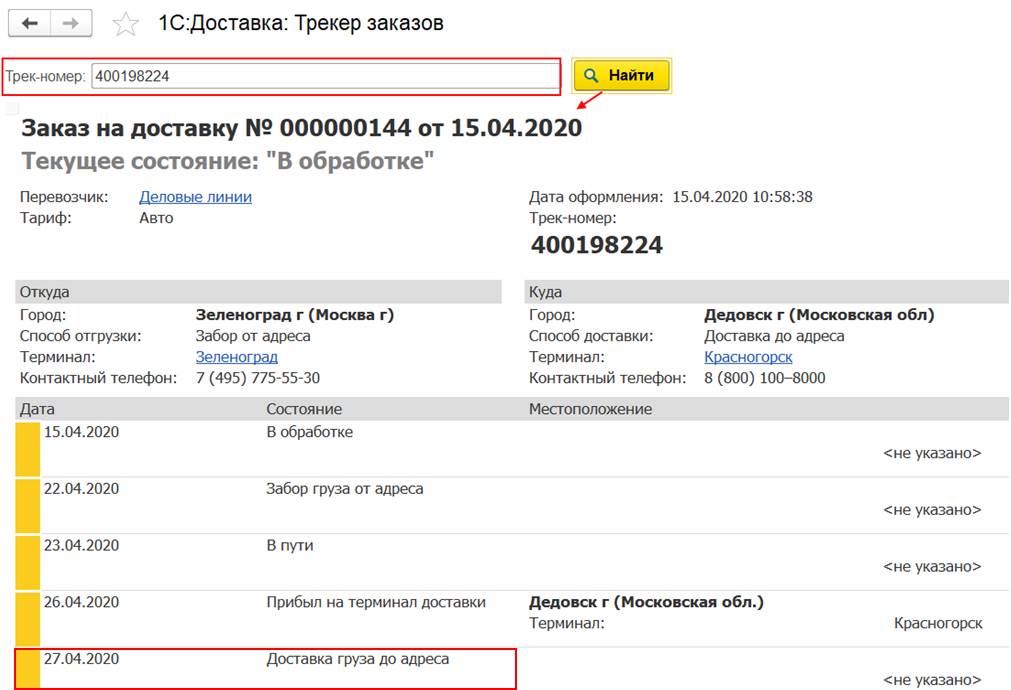
Task: Click the forward navigation arrow
Action: click(71, 23)
